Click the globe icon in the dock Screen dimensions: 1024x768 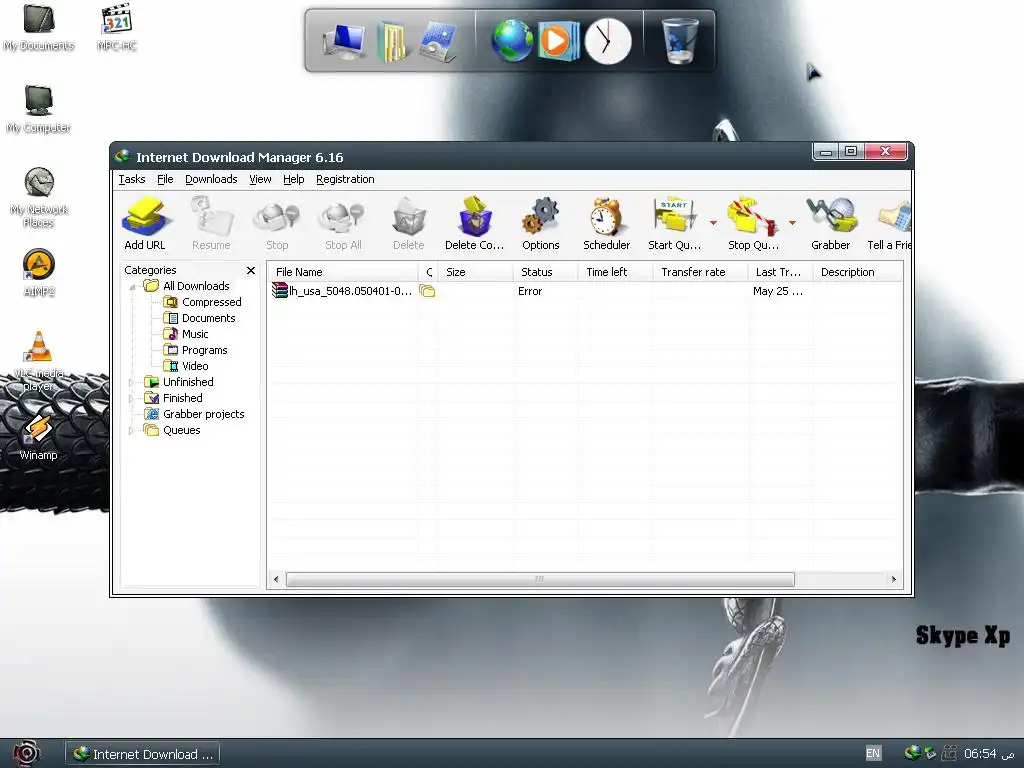512,40
